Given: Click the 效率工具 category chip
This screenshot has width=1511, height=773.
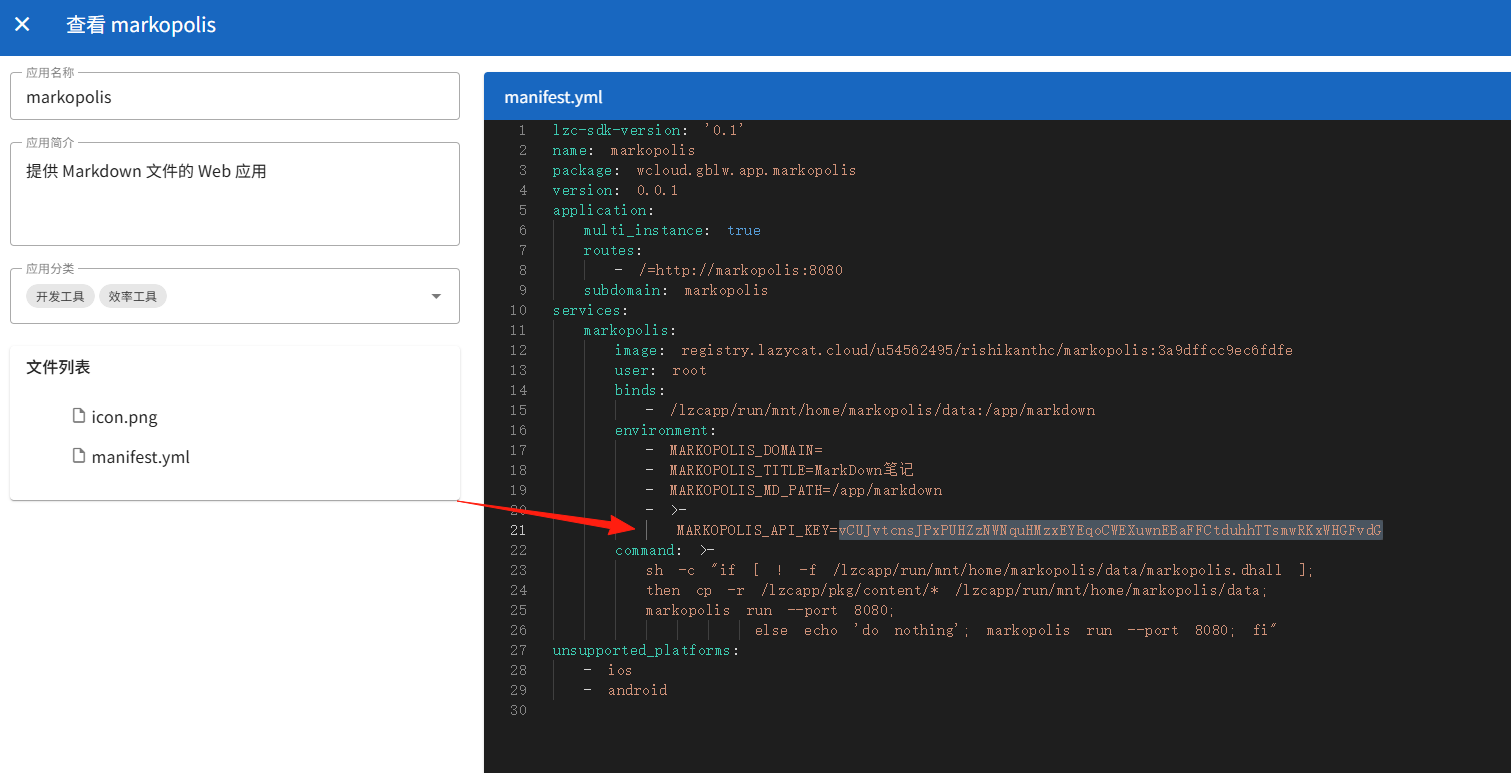Looking at the screenshot, I should pyautogui.click(x=133, y=296).
